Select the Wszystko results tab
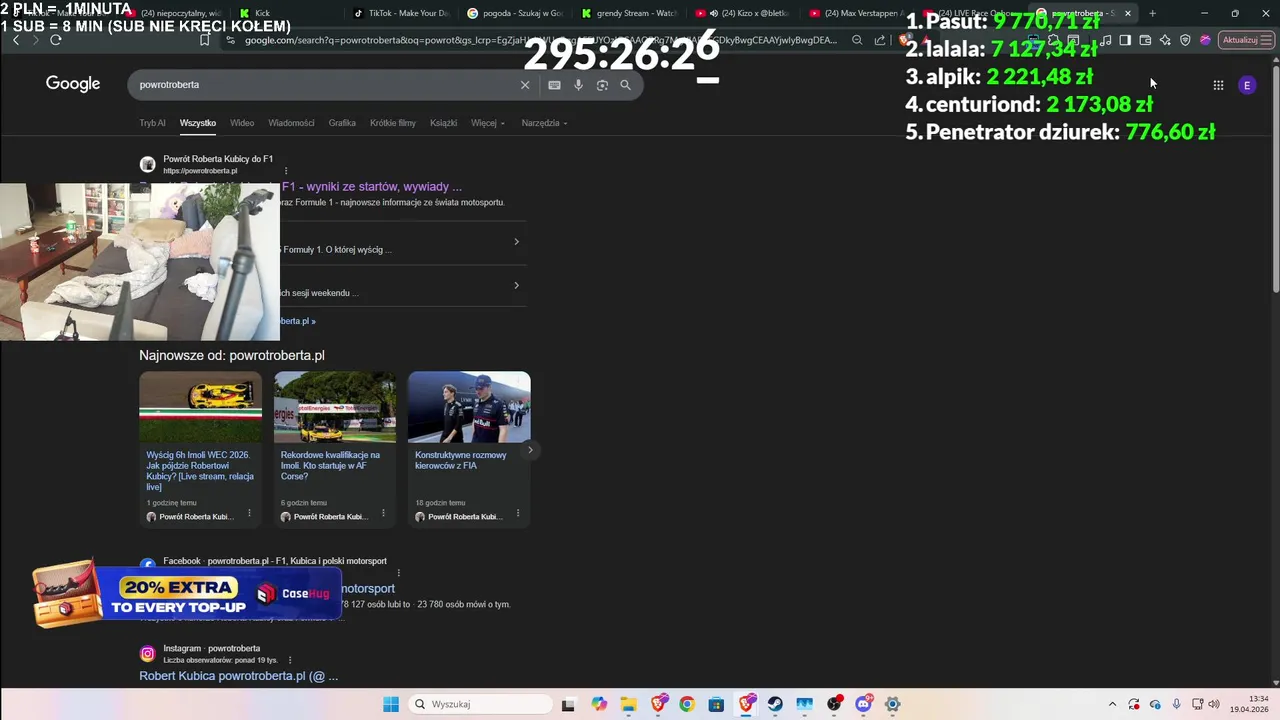 click(198, 123)
